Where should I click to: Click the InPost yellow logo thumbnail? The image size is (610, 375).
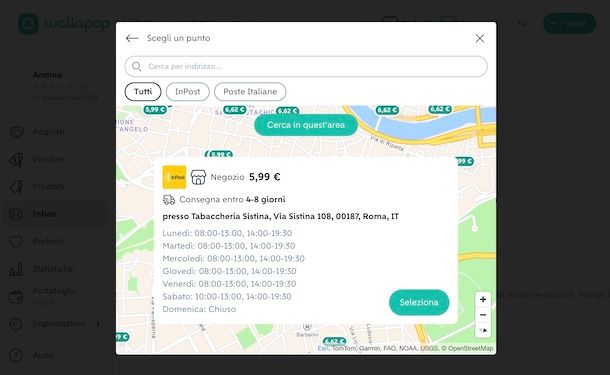pyautogui.click(x=174, y=177)
